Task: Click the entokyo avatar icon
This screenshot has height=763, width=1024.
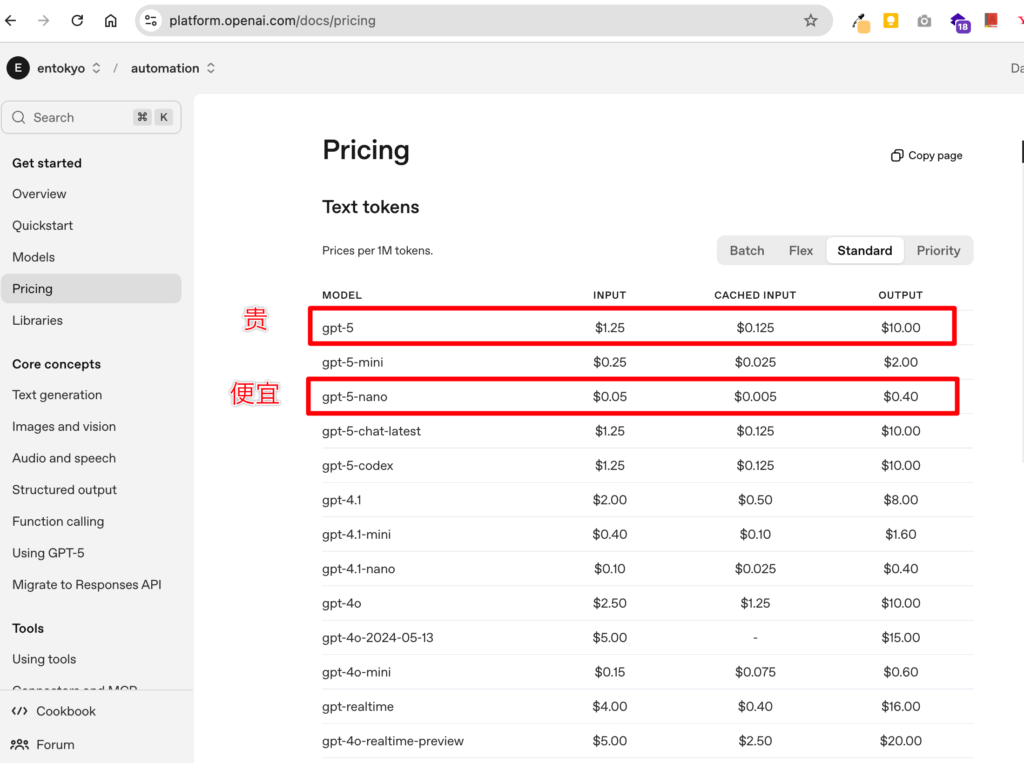Action: click(18, 68)
